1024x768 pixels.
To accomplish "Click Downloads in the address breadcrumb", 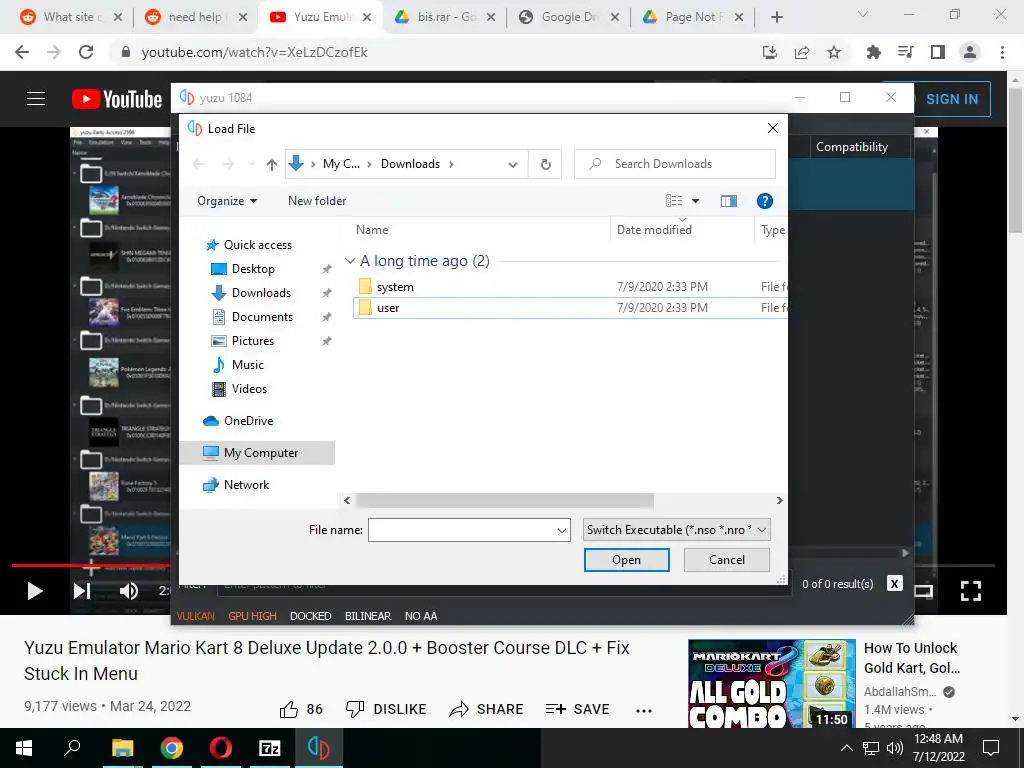I will pos(410,165).
